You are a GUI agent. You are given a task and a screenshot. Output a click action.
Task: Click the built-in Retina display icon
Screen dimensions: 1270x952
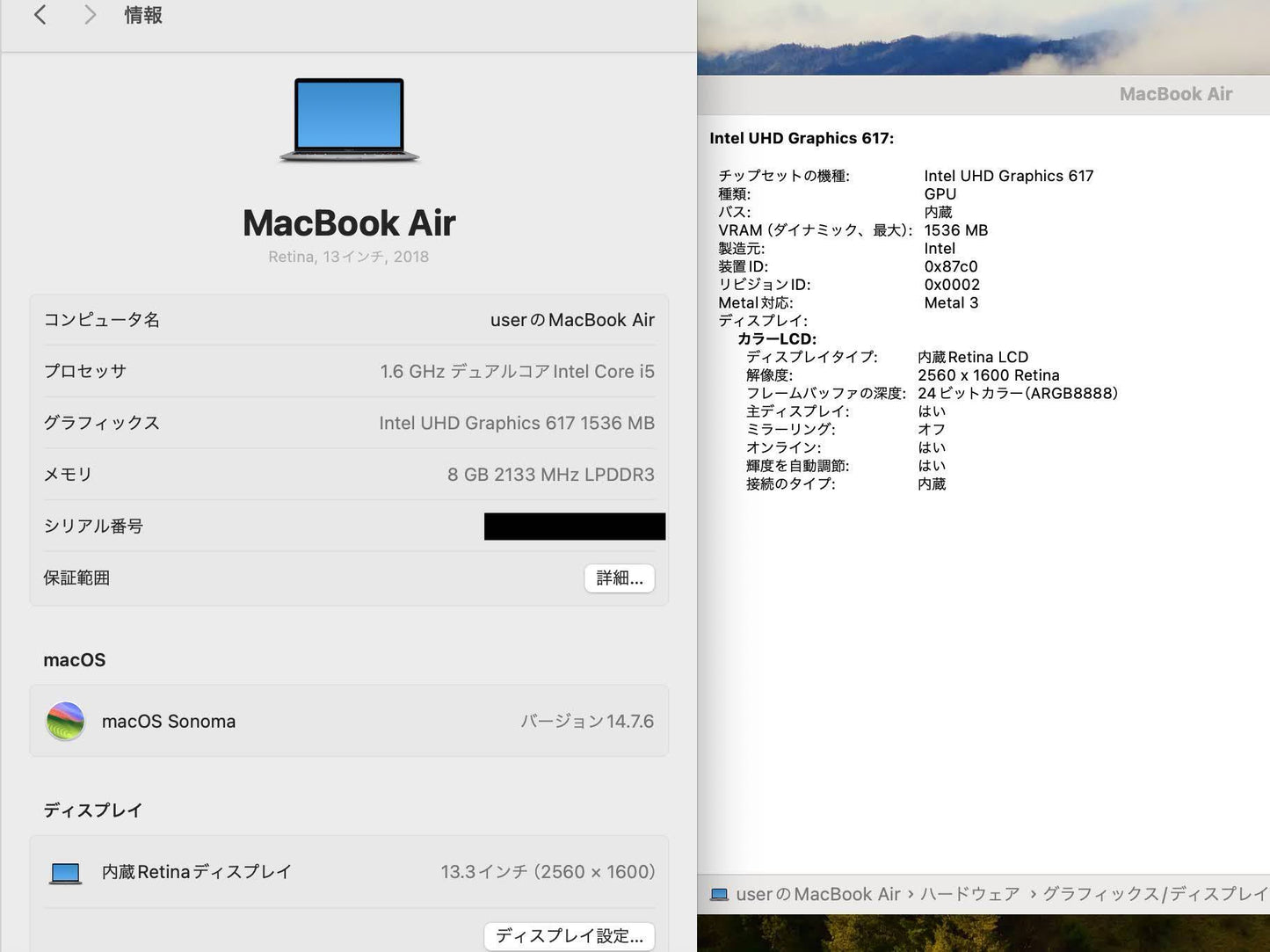click(x=65, y=871)
